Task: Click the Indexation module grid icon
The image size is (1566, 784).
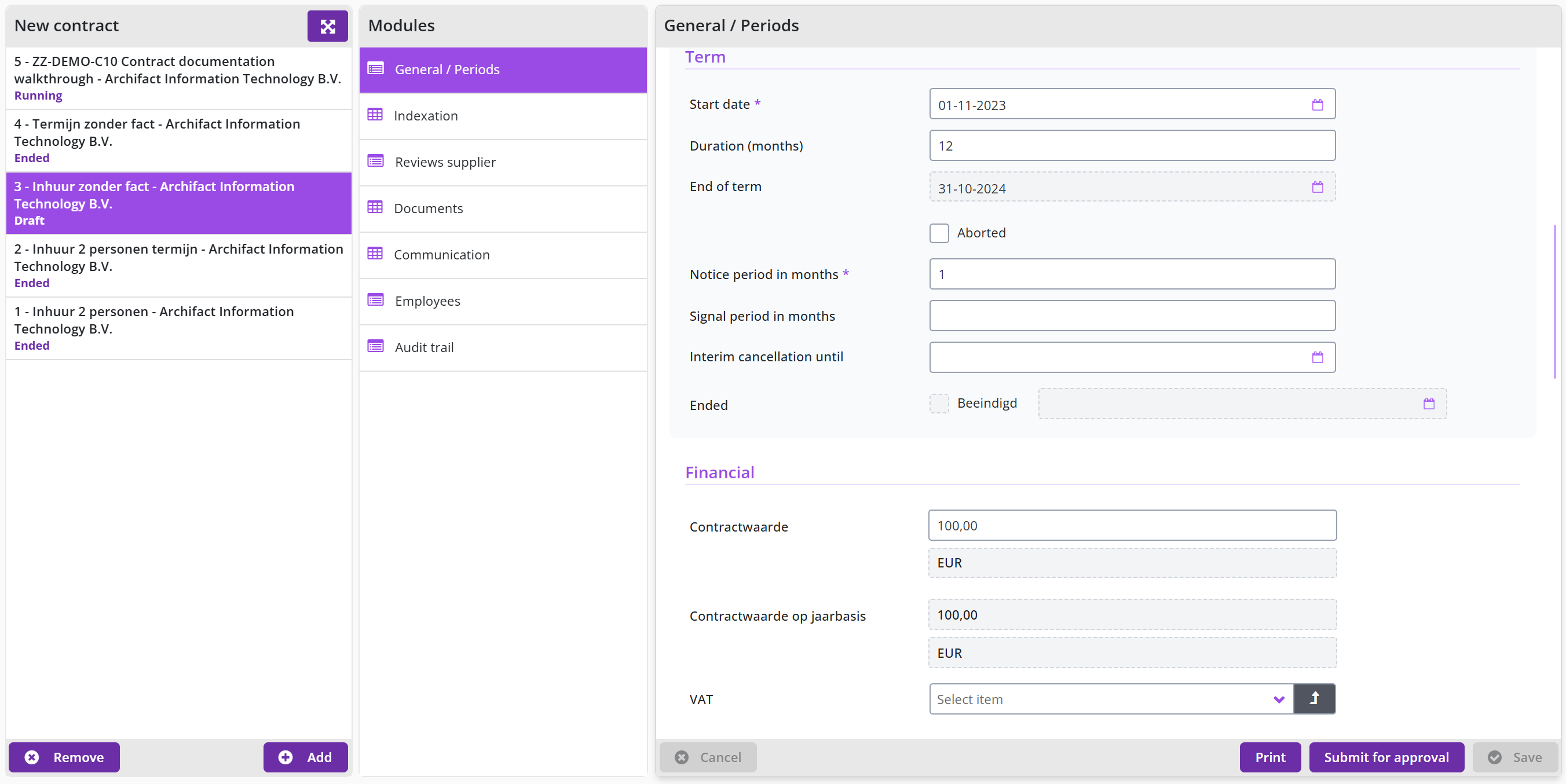Action: pyautogui.click(x=375, y=115)
